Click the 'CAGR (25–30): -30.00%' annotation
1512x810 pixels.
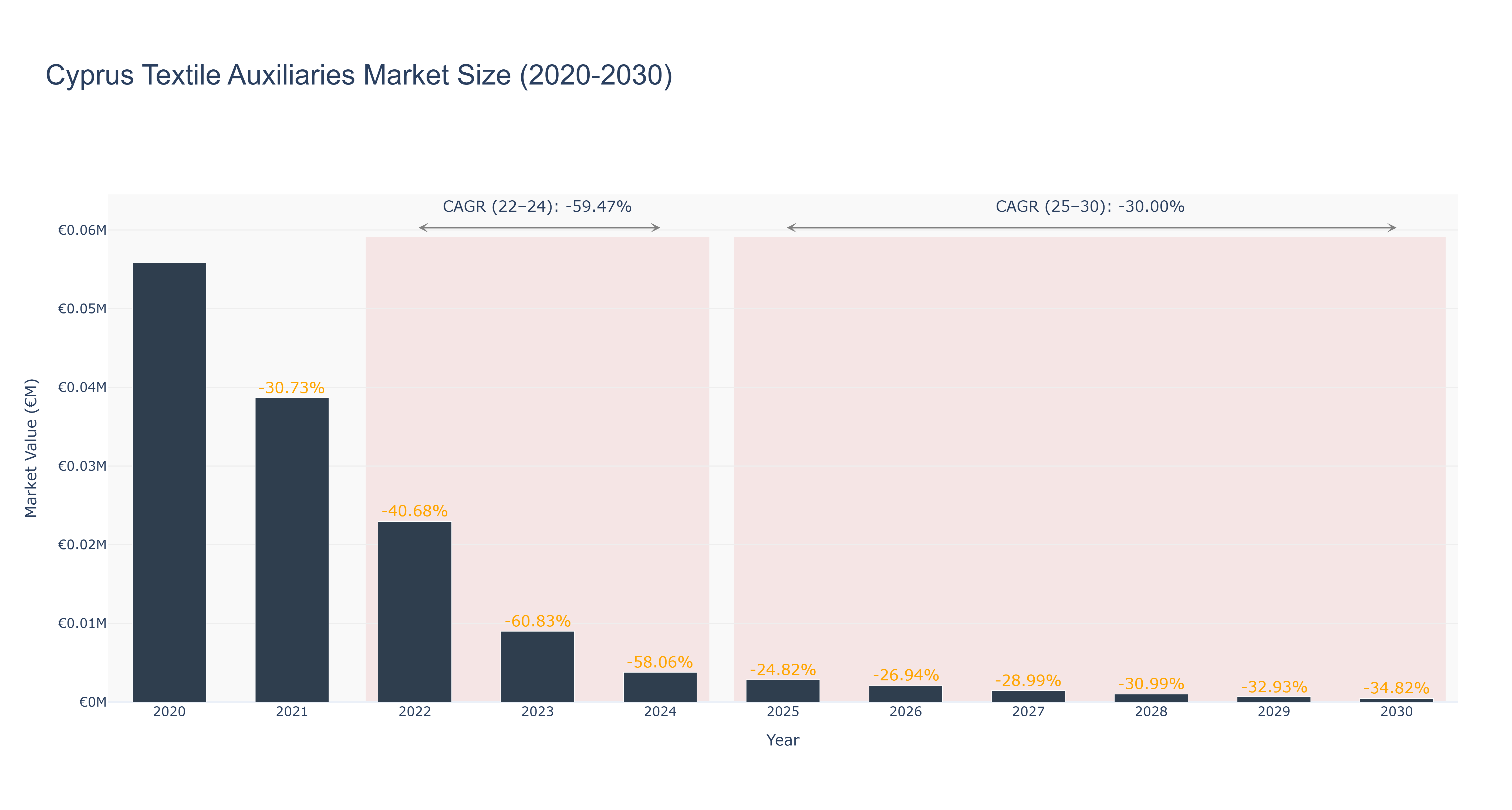coord(1090,207)
